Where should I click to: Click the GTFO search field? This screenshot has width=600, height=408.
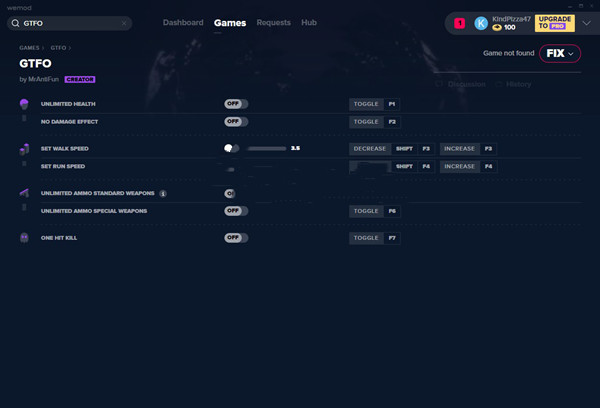tap(70, 23)
